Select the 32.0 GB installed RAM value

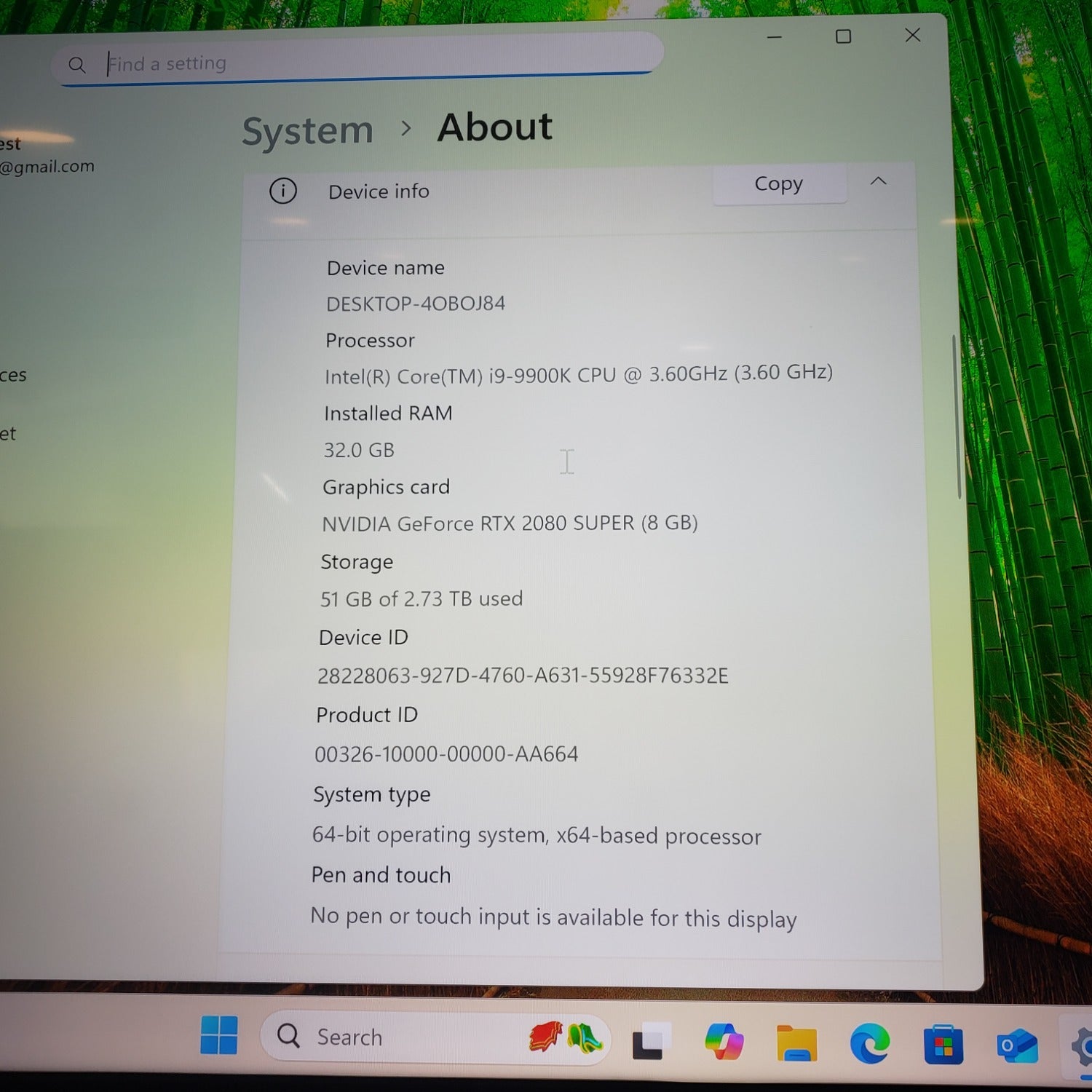(x=359, y=450)
